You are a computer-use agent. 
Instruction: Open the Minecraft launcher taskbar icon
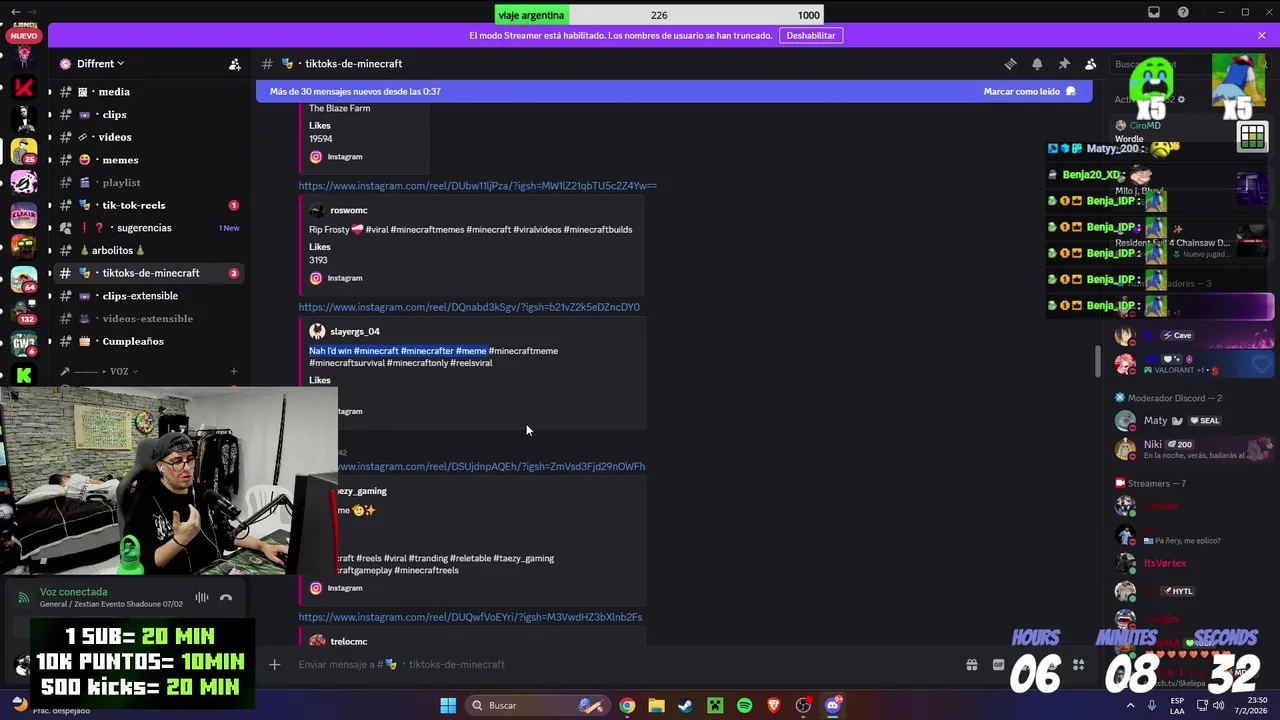point(715,705)
